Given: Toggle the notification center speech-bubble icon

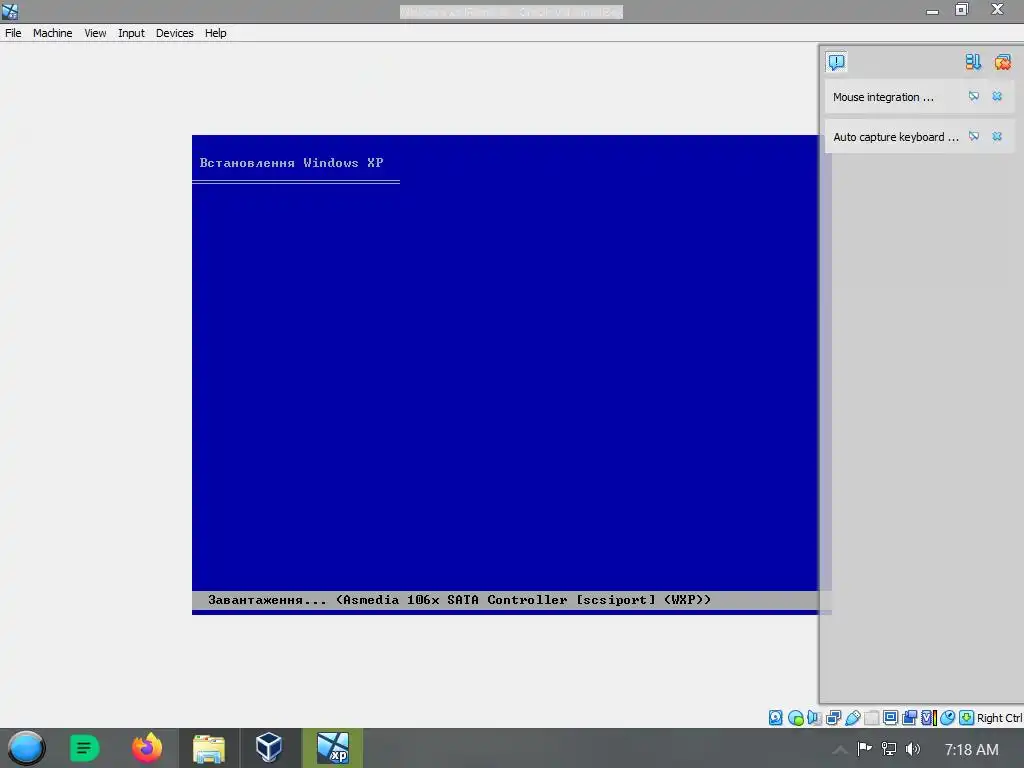Looking at the screenshot, I should (837, 62).
